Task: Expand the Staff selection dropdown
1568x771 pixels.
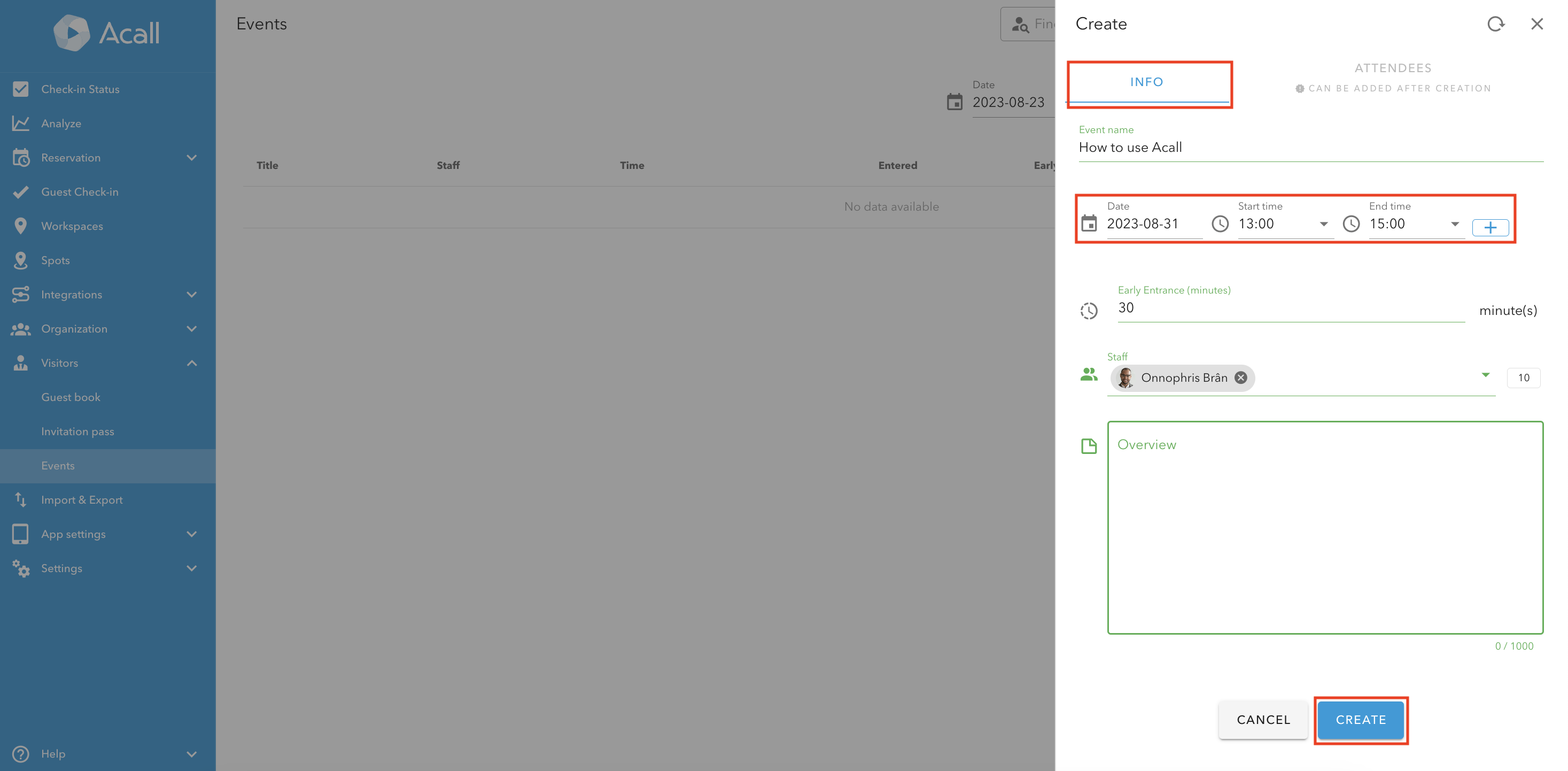Action: 1485,375
